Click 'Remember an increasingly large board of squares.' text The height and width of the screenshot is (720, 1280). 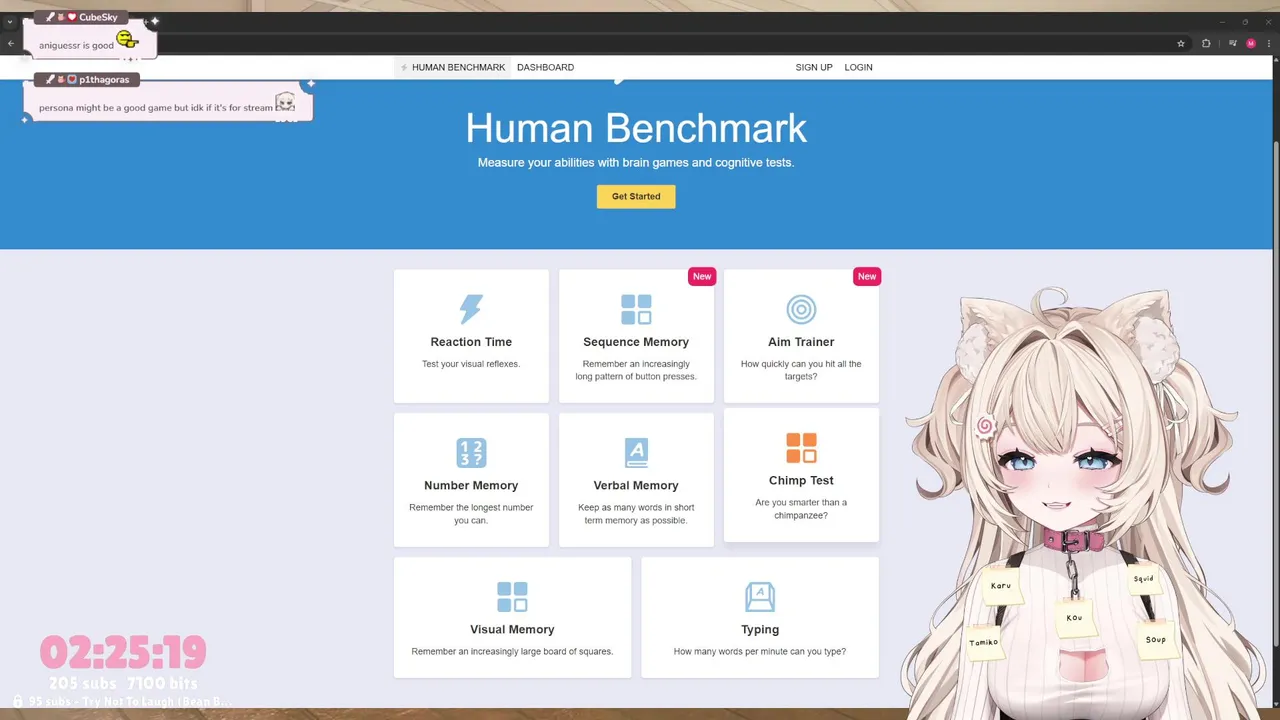click(x=512, y=652)
